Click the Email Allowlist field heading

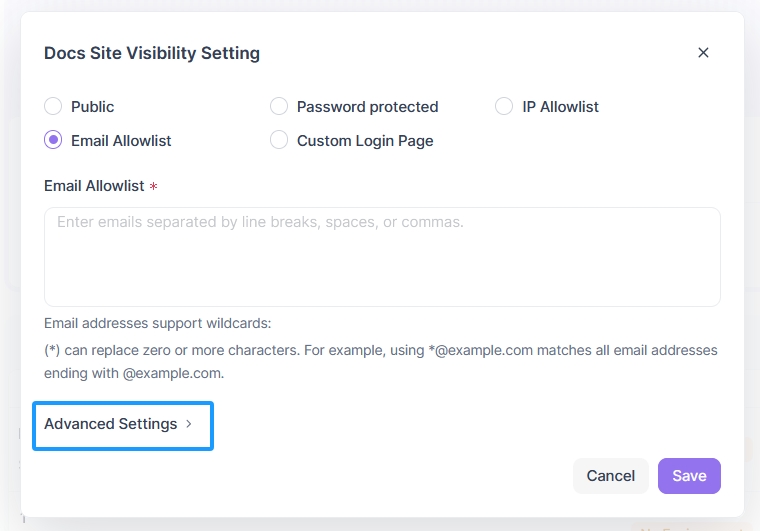pos(94,186)
